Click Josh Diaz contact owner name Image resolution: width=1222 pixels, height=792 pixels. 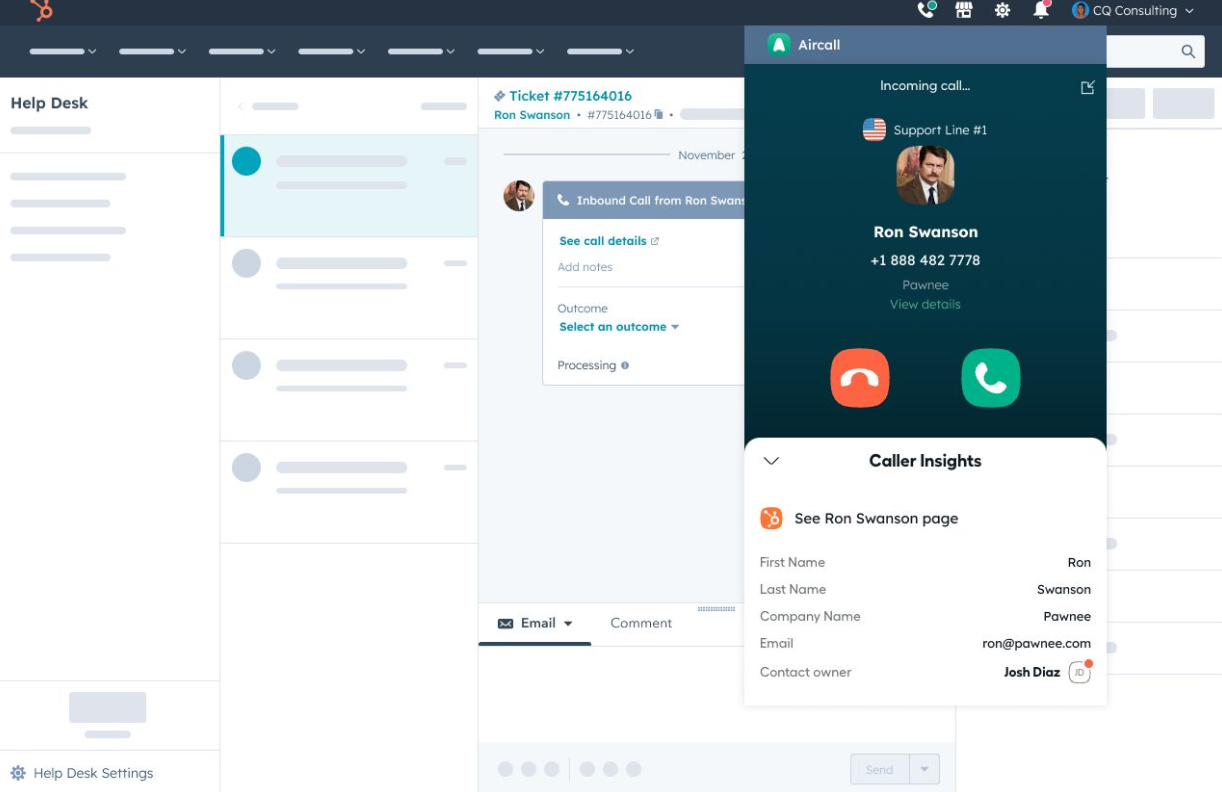[1031, 672]
